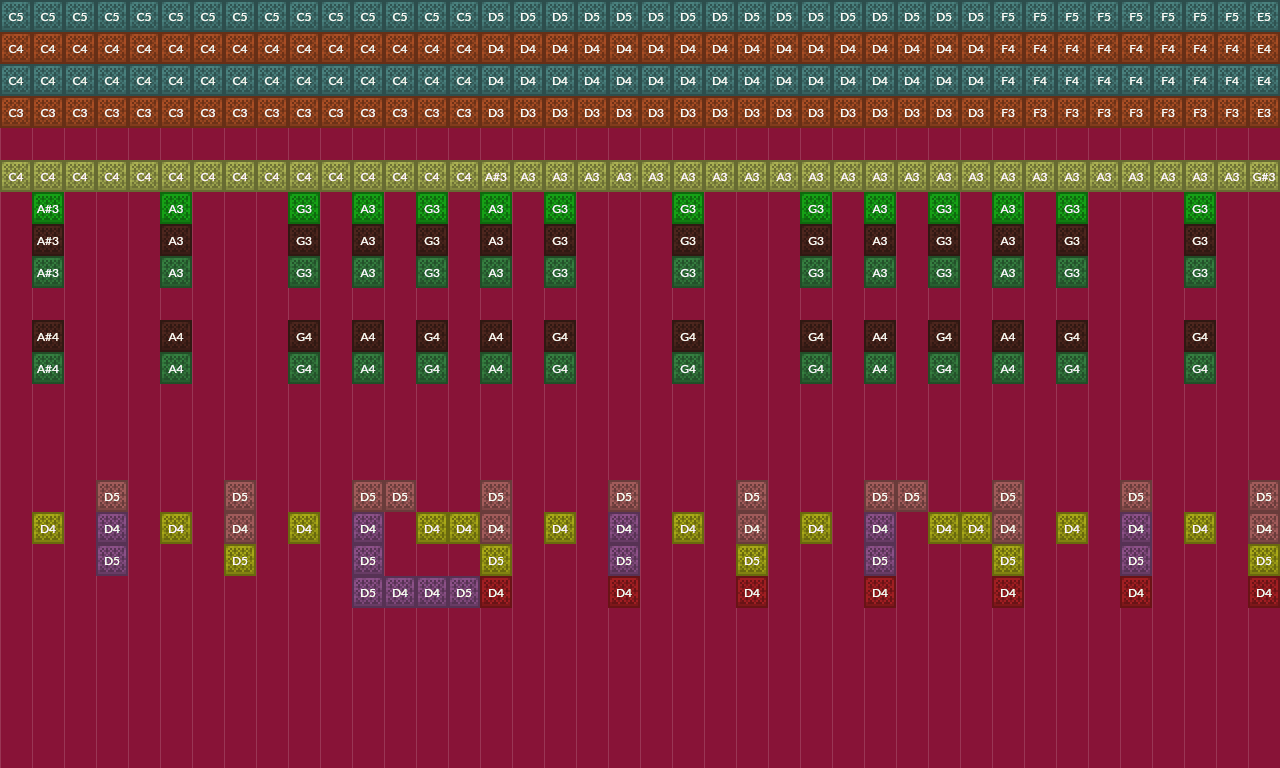Viewport: 1280px width, 768px height.
Task: Click the orange E4 note block
Action: [1263, 48]
